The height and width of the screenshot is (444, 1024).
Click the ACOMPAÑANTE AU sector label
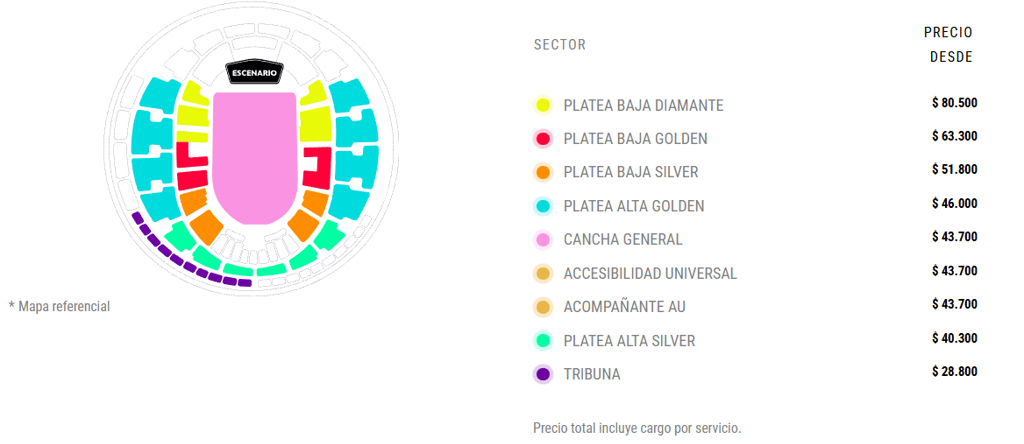[624, 307]
